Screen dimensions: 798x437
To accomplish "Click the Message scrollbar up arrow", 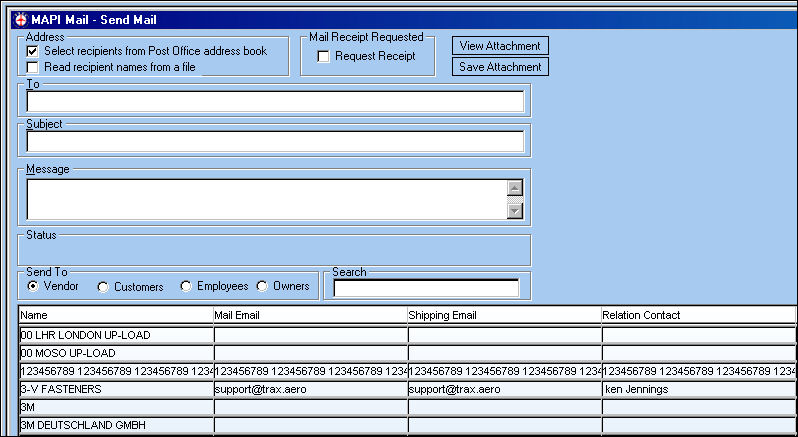I will (x=515, y=188).
